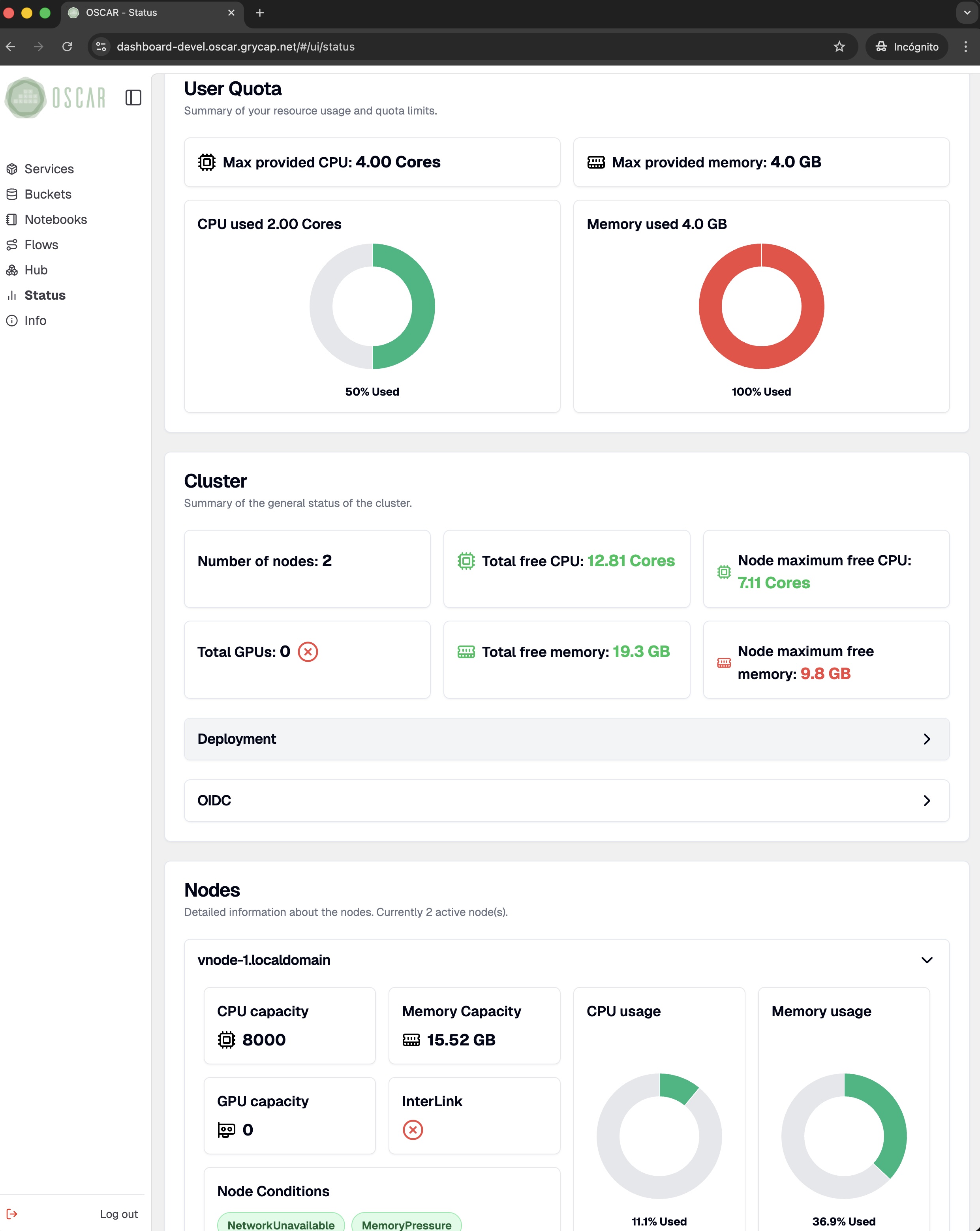Screen dimensions: 980x1231
Task: Open the Services section in the sidebar
Action: pos(49,169)
